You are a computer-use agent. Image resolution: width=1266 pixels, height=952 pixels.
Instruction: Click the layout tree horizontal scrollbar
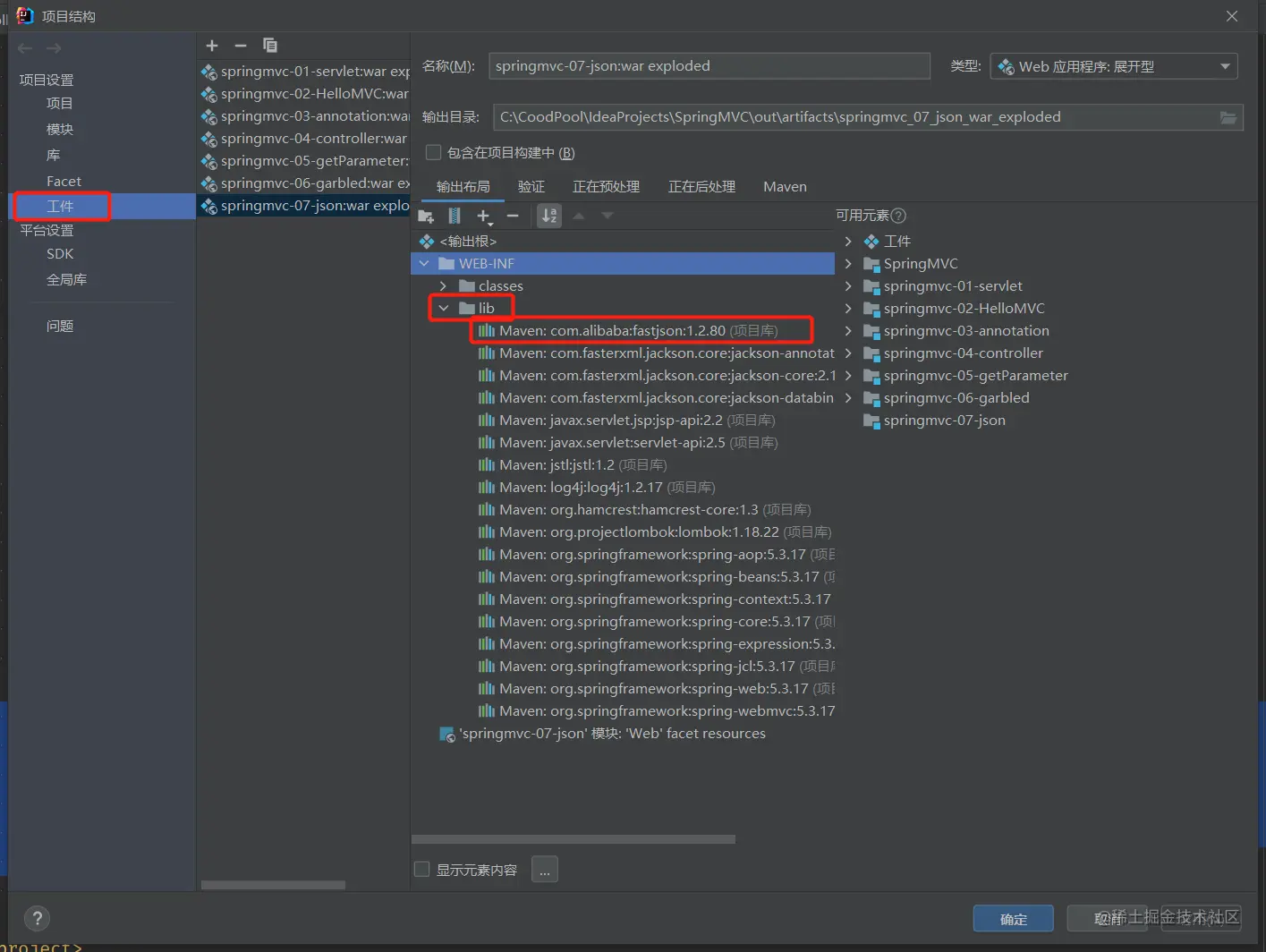tap(574, 839)
